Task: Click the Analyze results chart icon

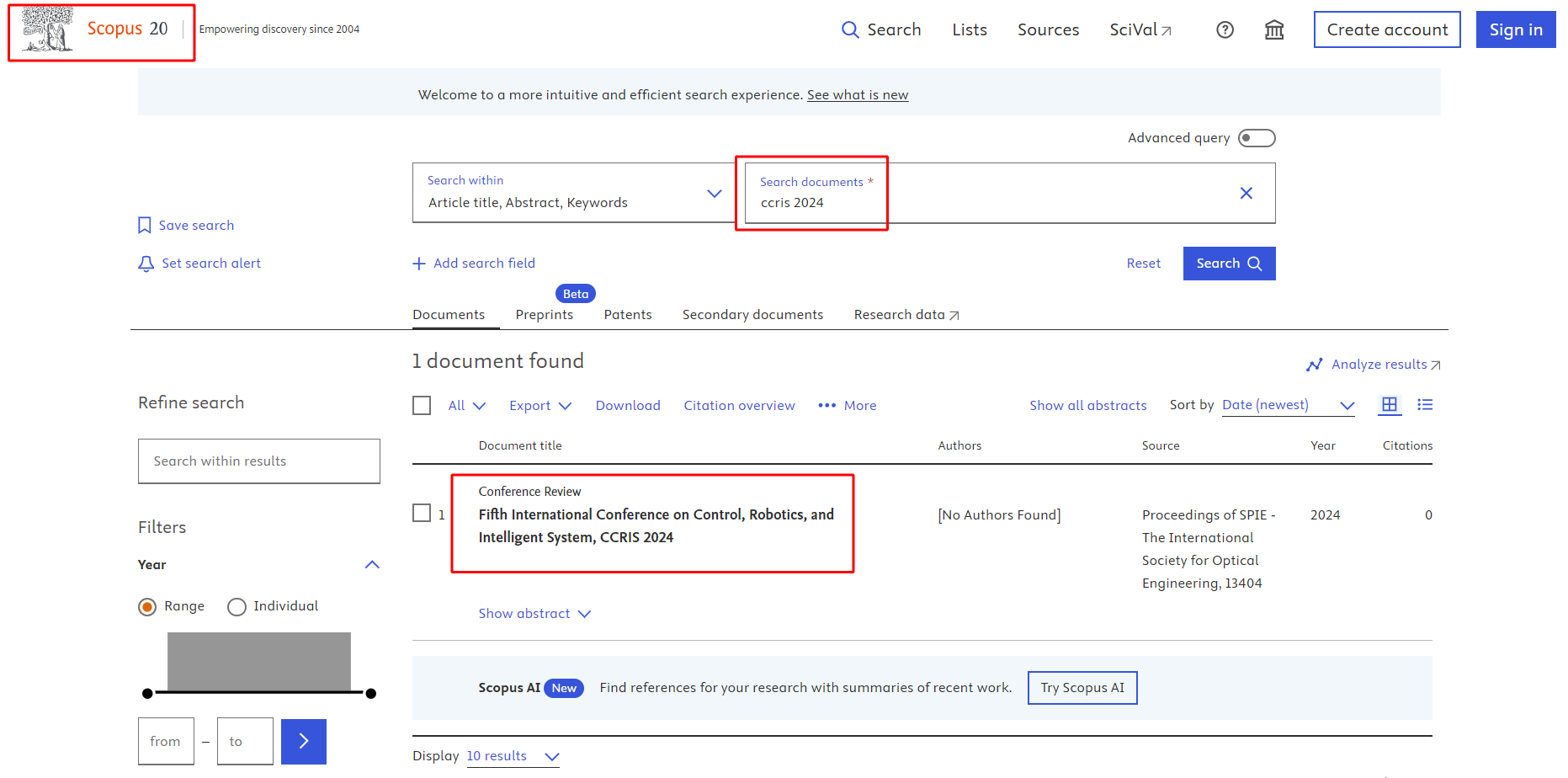Action: coord(1315,365)
